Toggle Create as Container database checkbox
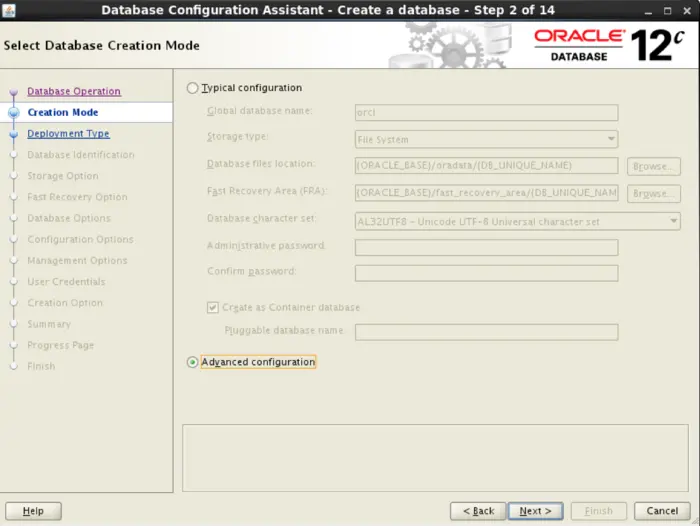This screenshot has width=700, height=526. coord(212,308)
